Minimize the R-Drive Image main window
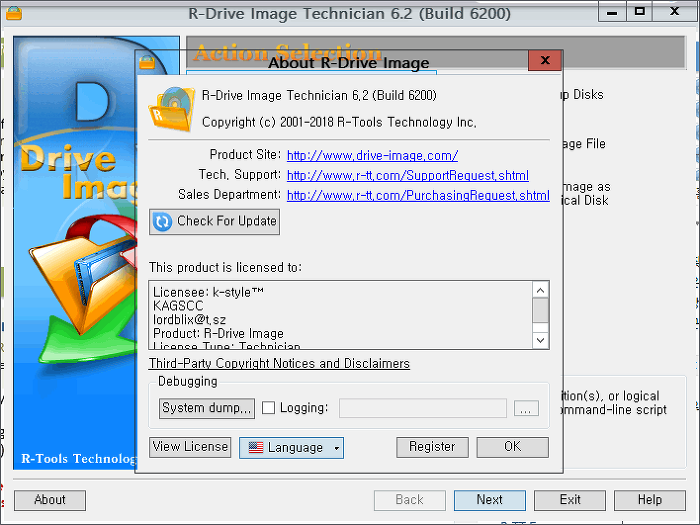This screenshot has height=525, width=700. pos(612,12)
